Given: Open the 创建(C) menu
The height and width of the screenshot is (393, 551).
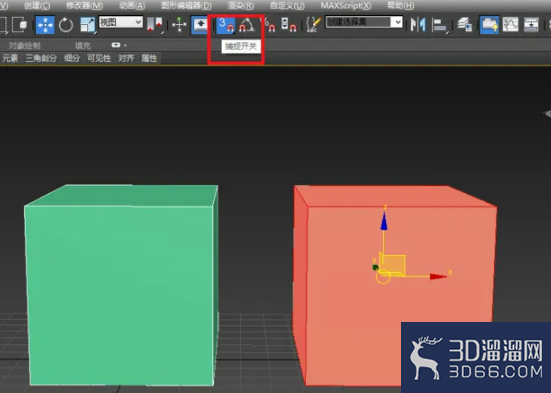Looking at the screenshot, I should (37, 5).
